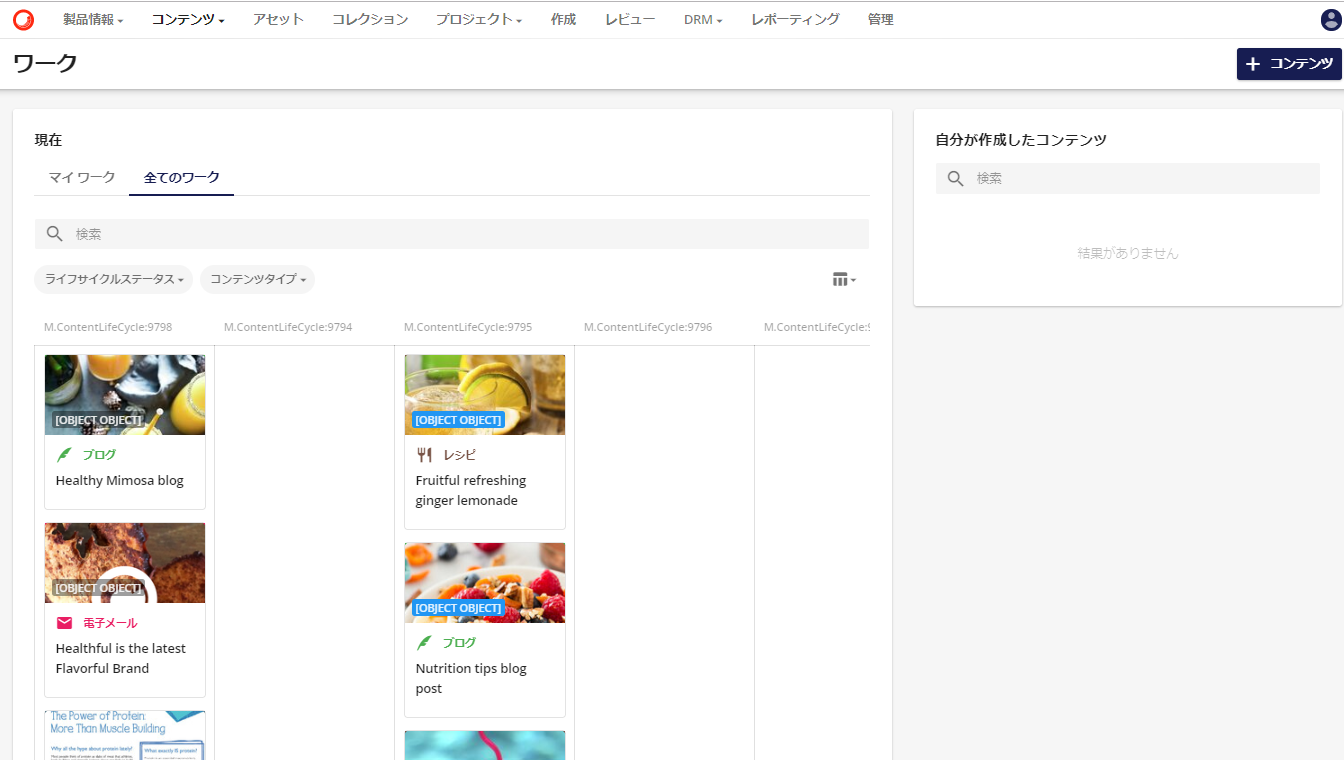The height and width of the screenshot is (760, 1344).
Task: Open the 製品情報 menu
Action: [x=93, y=19]
